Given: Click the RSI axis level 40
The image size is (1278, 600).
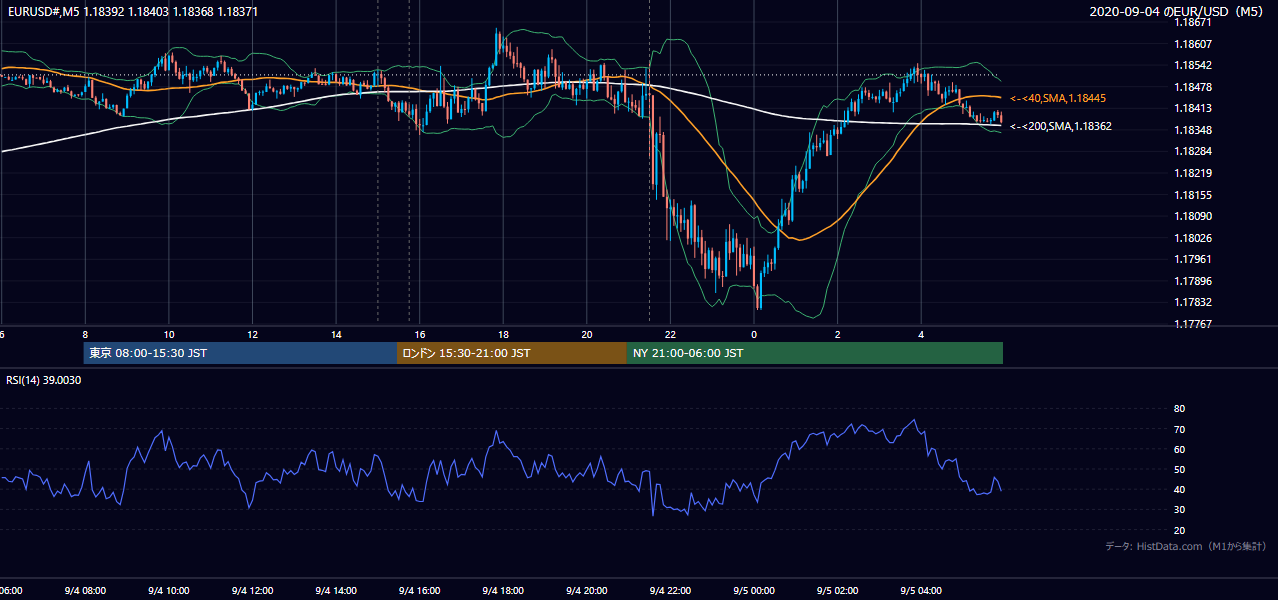Looking at the screenshot, I should (x=1179, y=489).
